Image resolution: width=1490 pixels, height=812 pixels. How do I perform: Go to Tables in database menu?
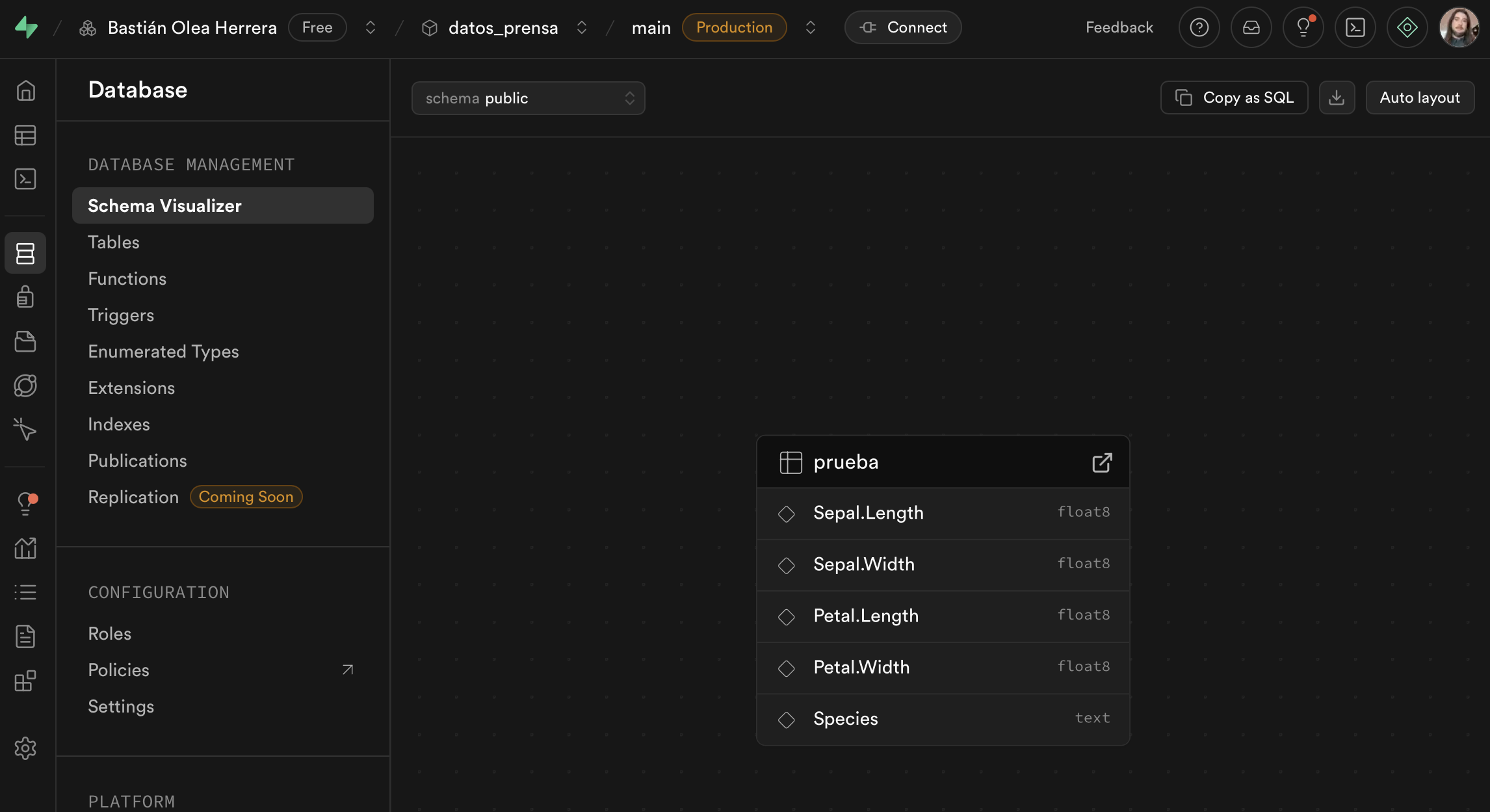pyautogui.click(x=114, y=242)
